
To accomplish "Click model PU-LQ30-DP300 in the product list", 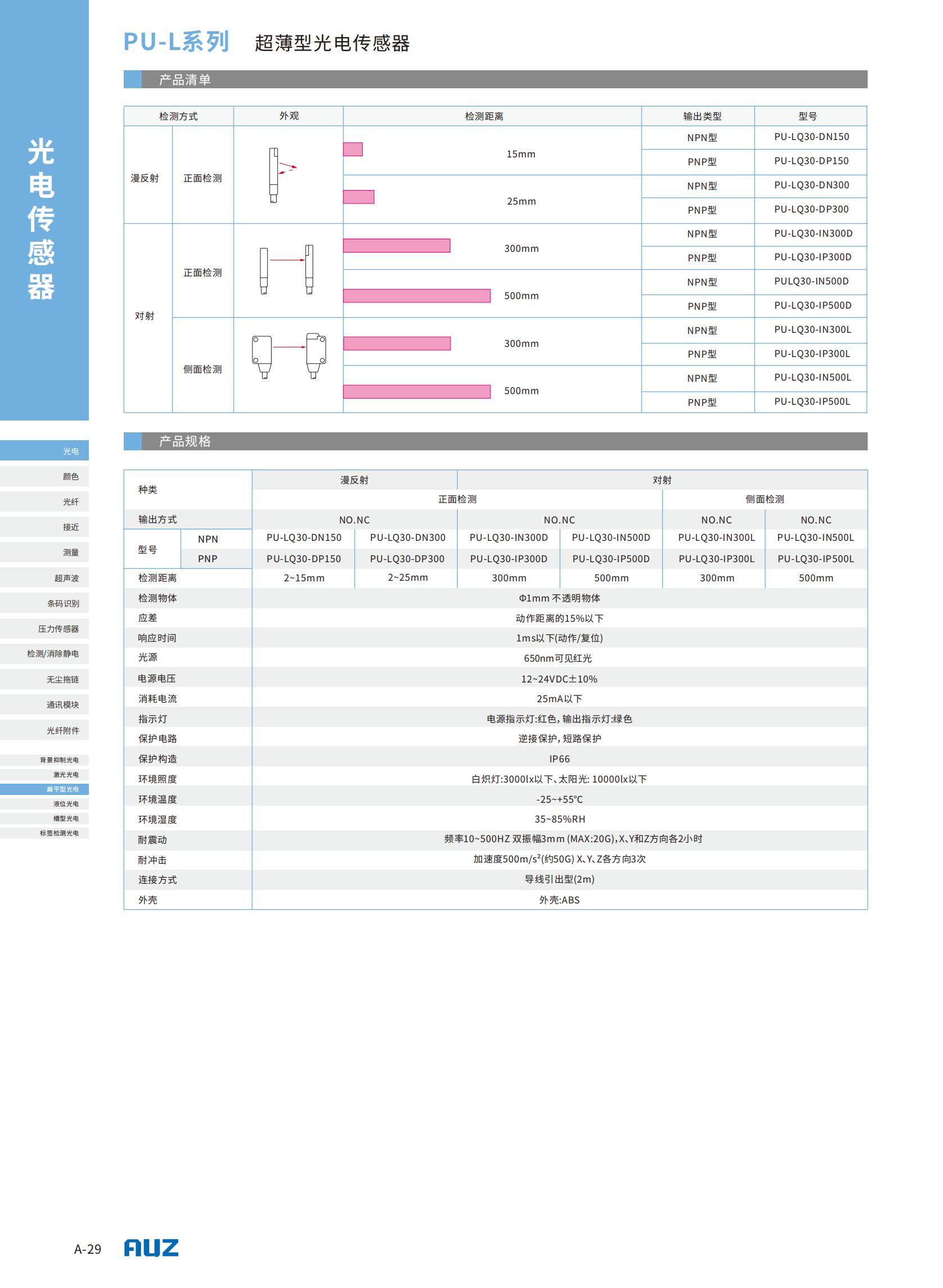I will [811, 210].
